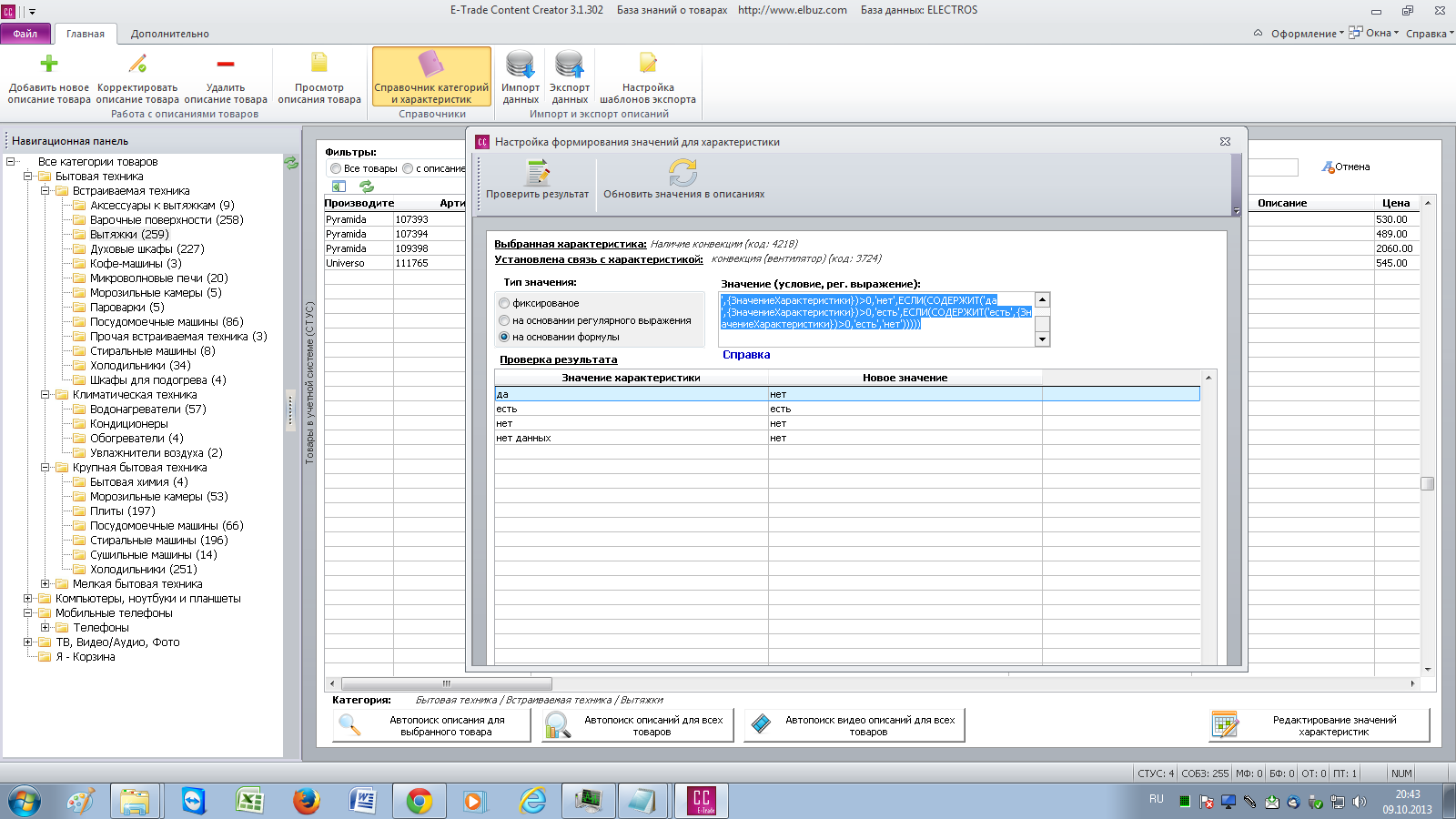Click the green refresh icon under Фильтры
This screenshot has width=1456, height=819.
pyautogui.click(x=367, y=187)
